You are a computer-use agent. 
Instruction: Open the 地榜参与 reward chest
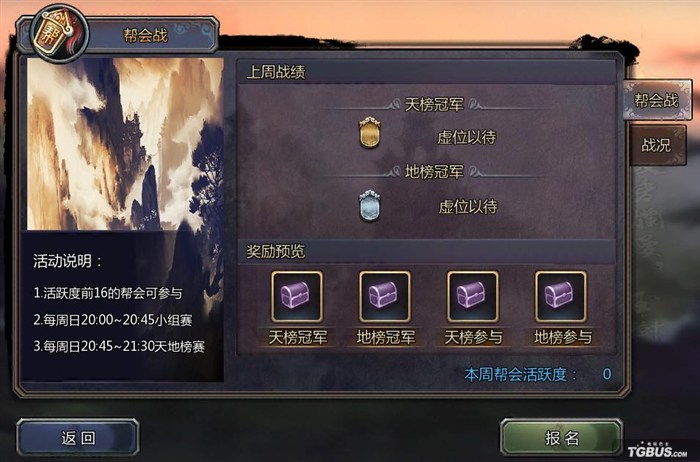point(561,296)
